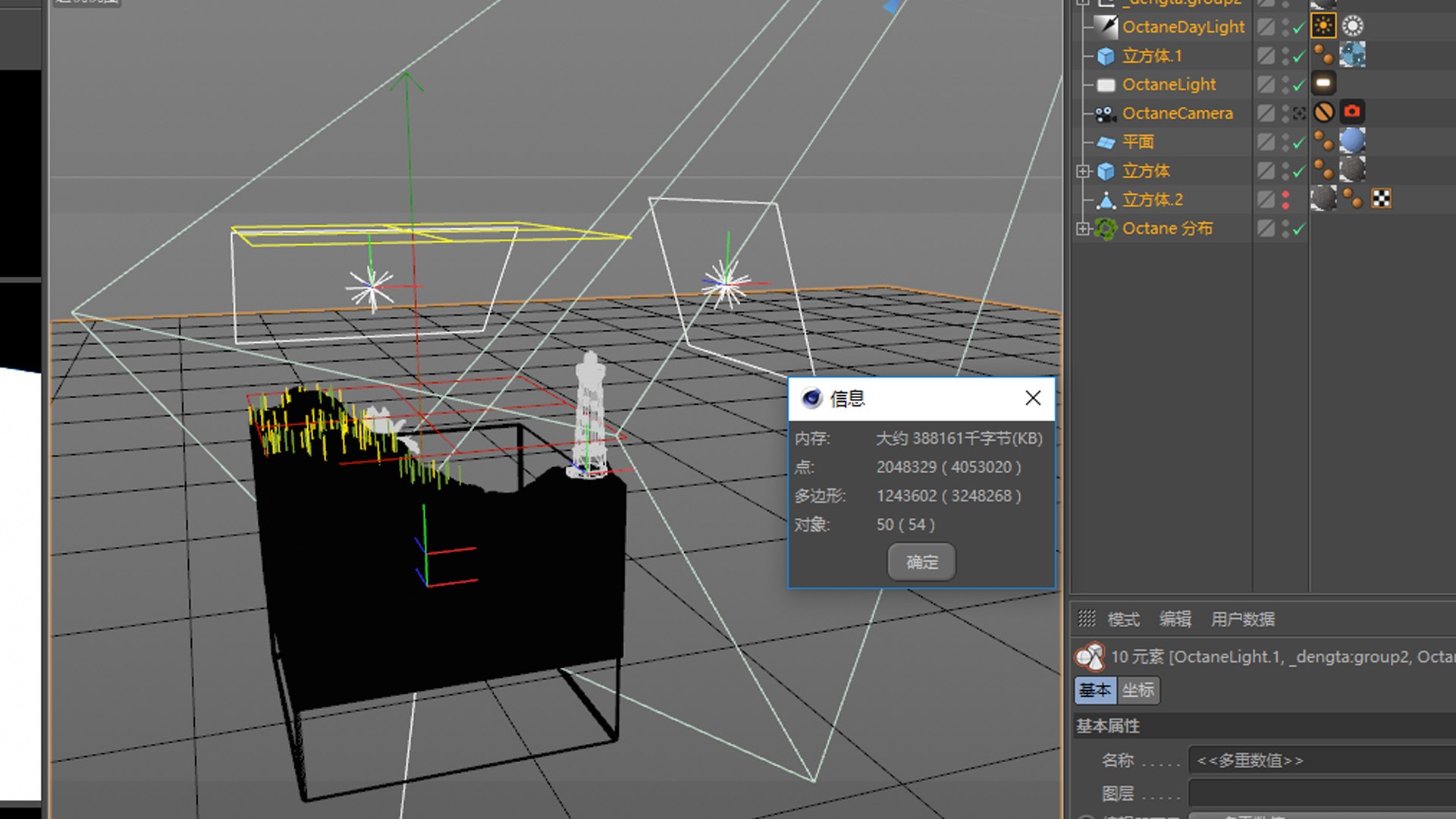Expand the Octane 分布 tree node
Screen dimensions: 1456x819
pyautogui.click(x=1083, y=228)
